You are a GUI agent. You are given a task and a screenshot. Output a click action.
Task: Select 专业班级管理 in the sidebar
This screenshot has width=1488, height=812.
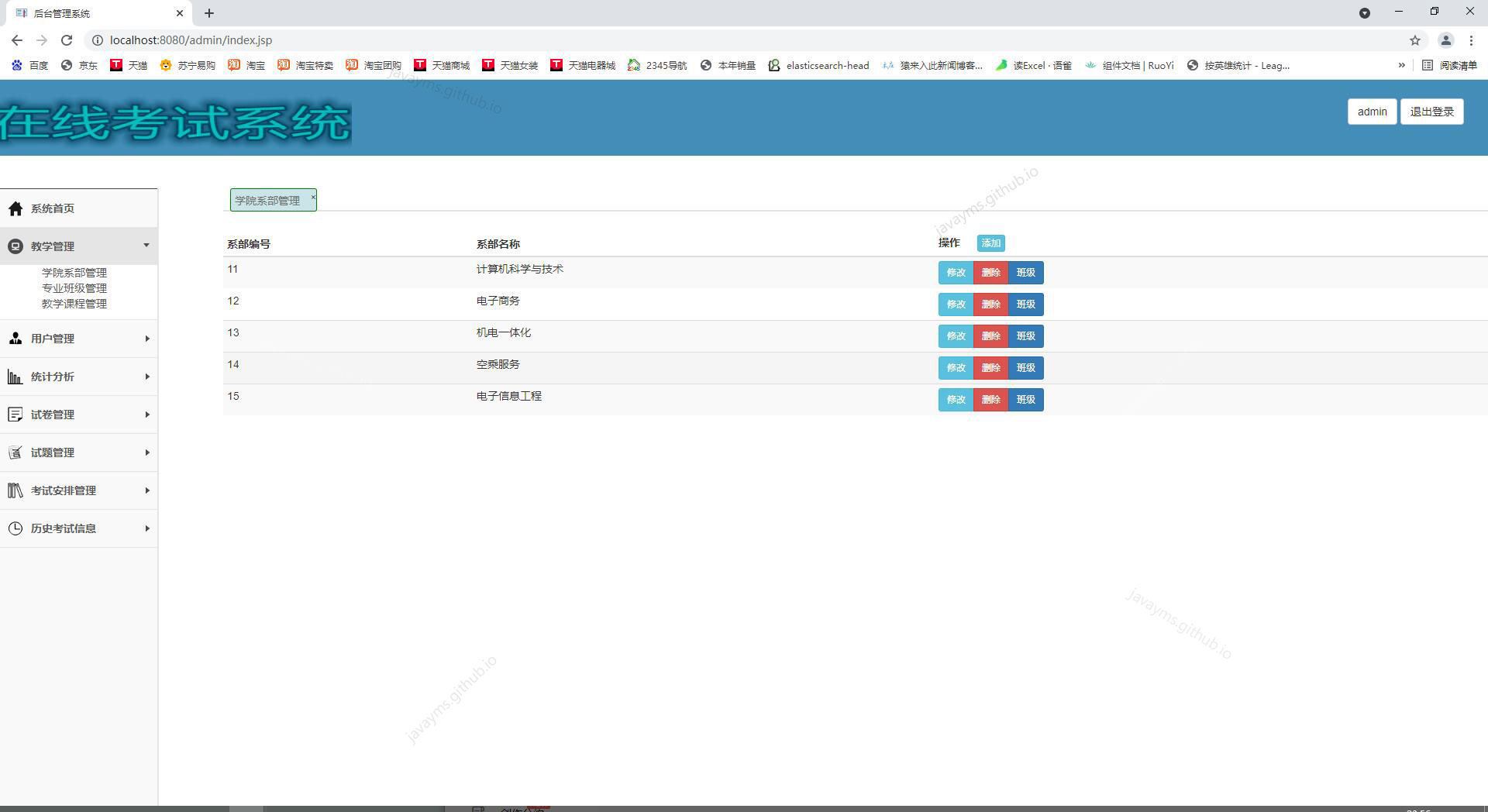(x=74, y=287)
